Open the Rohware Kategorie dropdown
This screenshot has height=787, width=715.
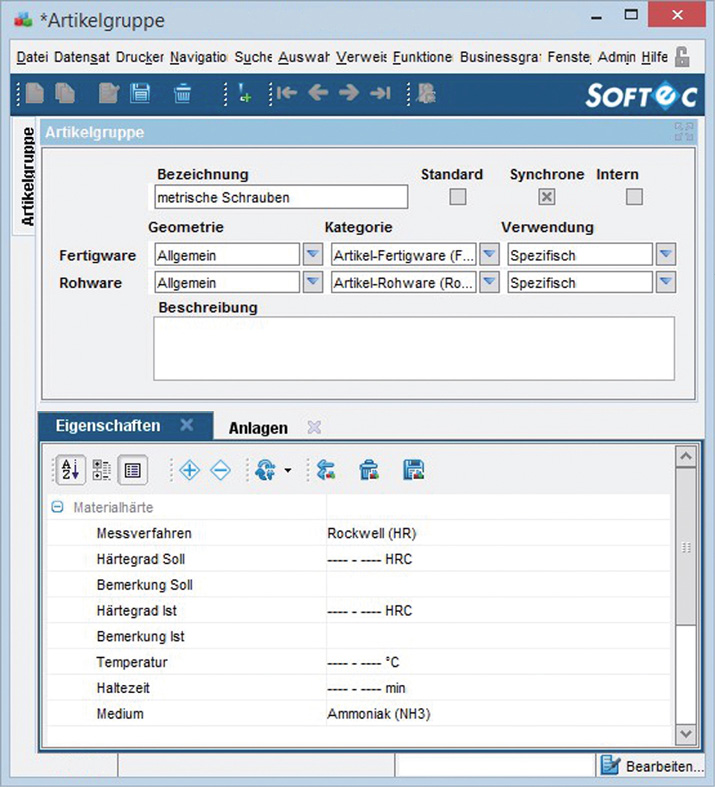(489, 283)
